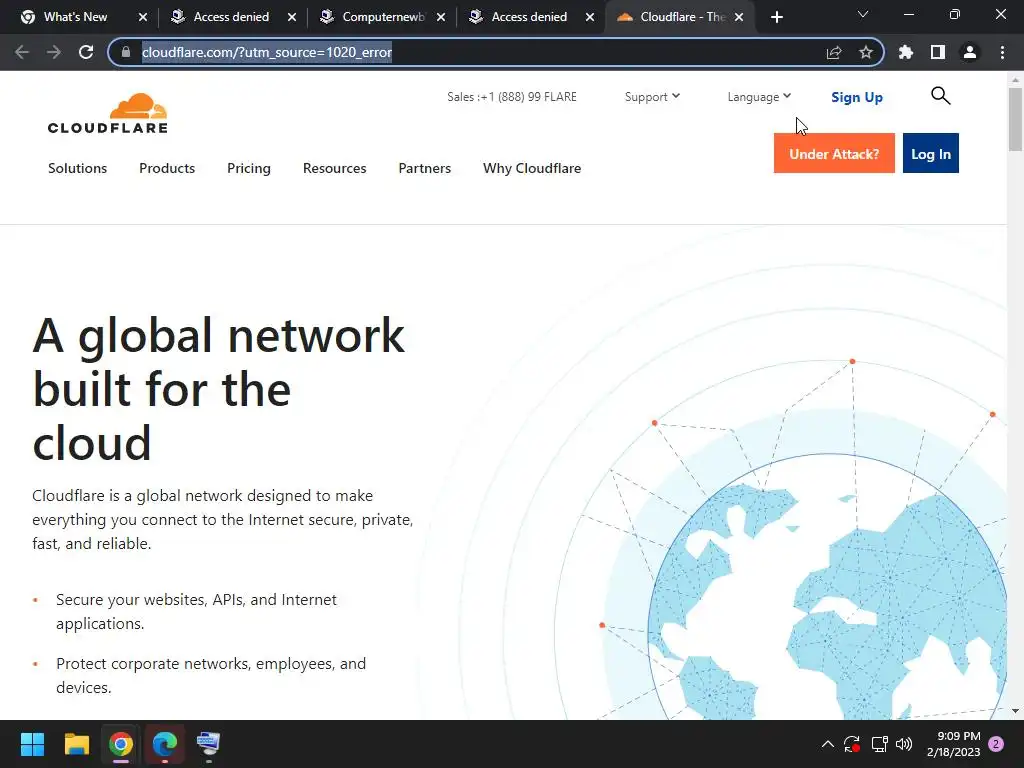Open the Chrome three-dot menu

coord(1002,52)
